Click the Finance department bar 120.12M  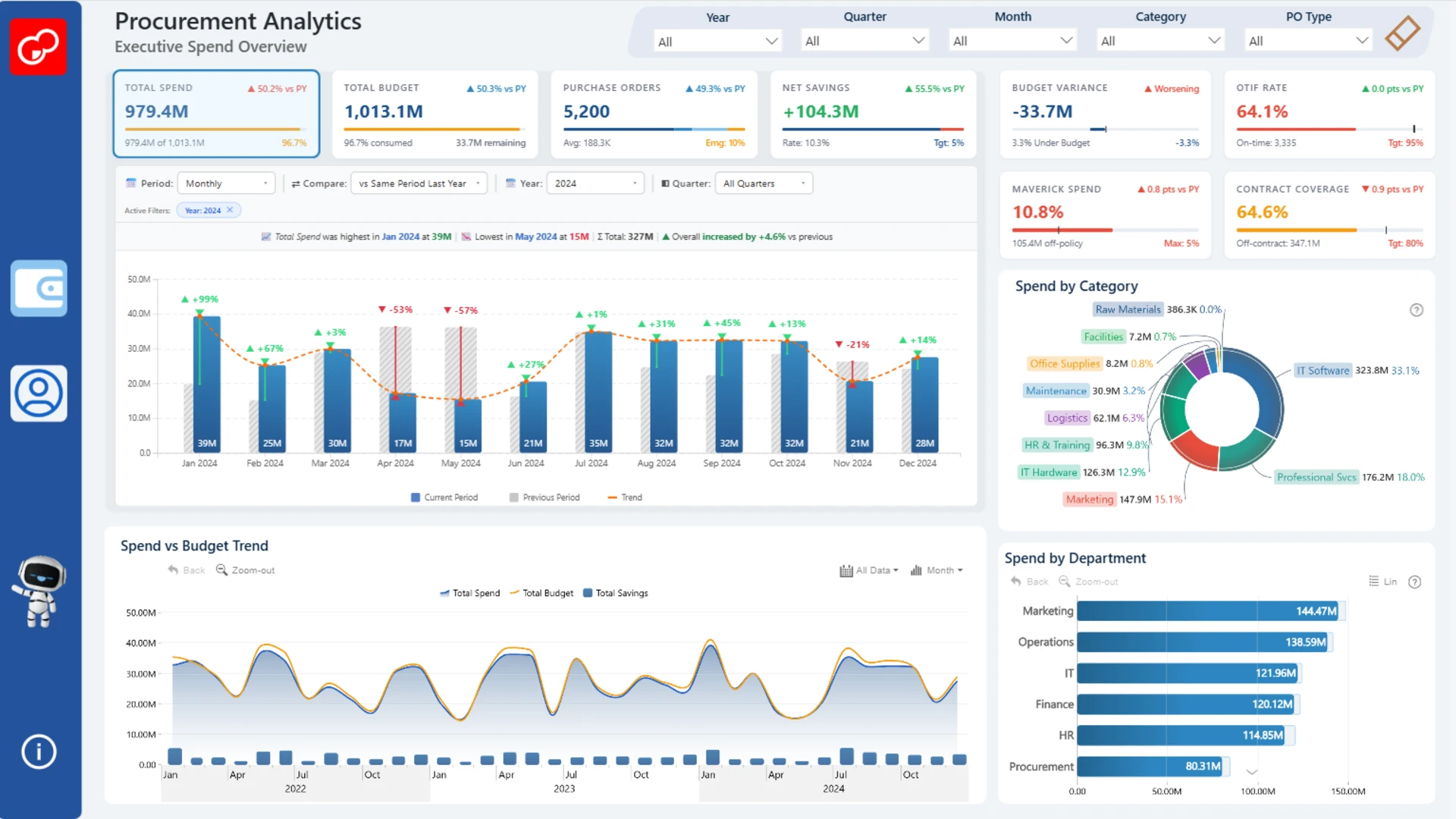[1186, 704]
